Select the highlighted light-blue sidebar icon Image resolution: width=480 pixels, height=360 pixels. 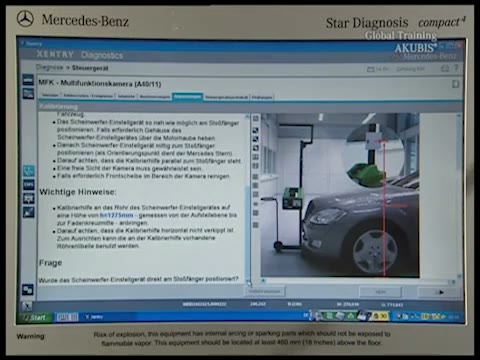click(x=29, y=171)
